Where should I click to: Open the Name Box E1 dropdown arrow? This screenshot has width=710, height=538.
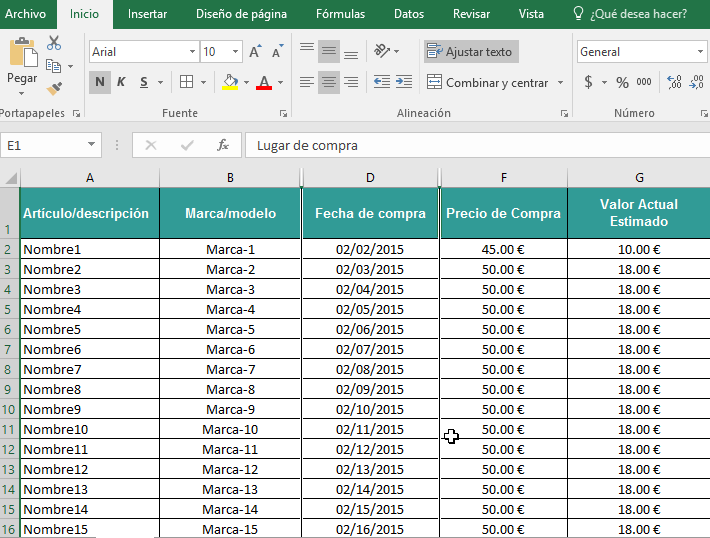(91, 144)
